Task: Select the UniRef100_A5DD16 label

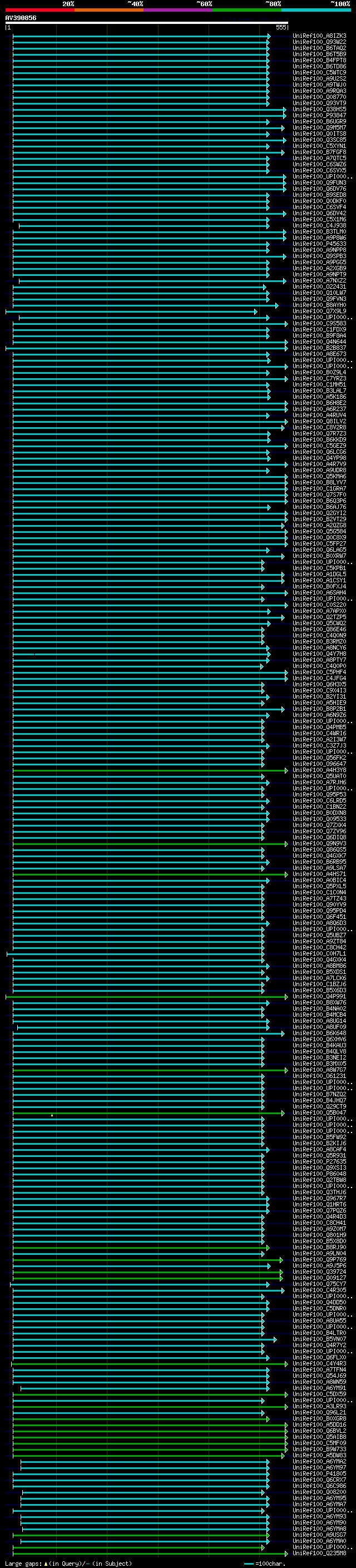Action: pyautogui.click(x=319, y=1424)
